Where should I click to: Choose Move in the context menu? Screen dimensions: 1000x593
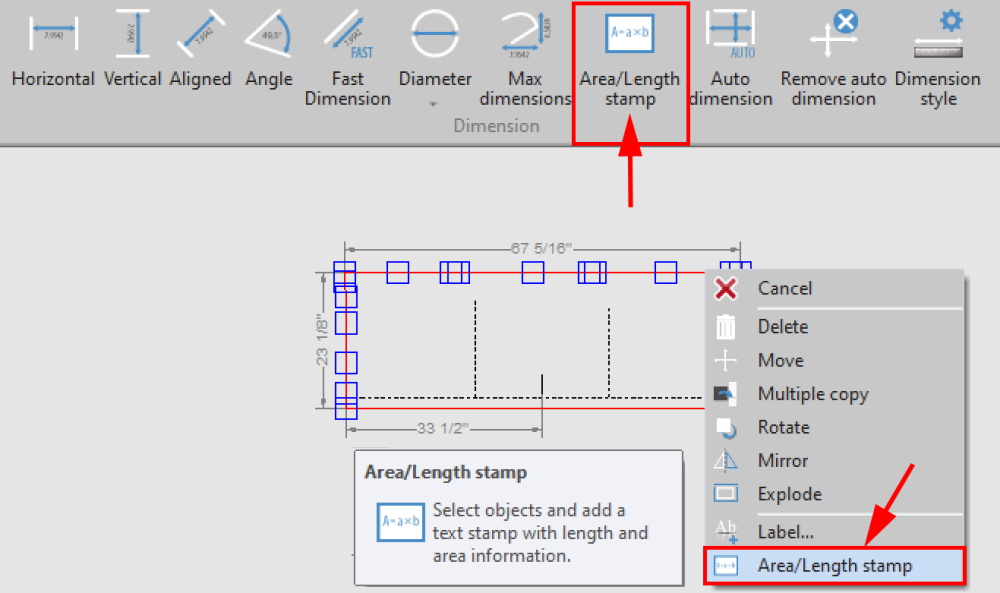tap(780, 360)
